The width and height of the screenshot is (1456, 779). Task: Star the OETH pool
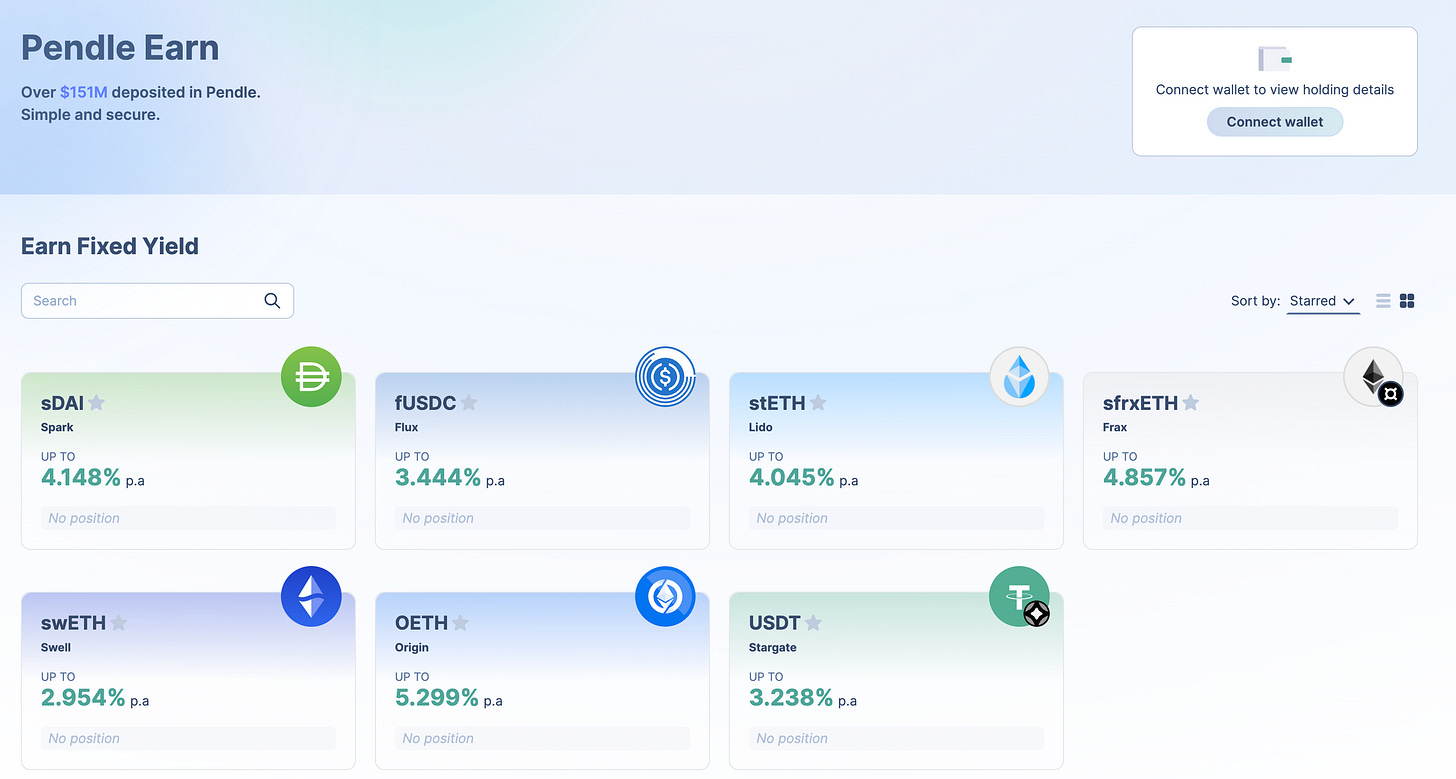coord(460,623)
